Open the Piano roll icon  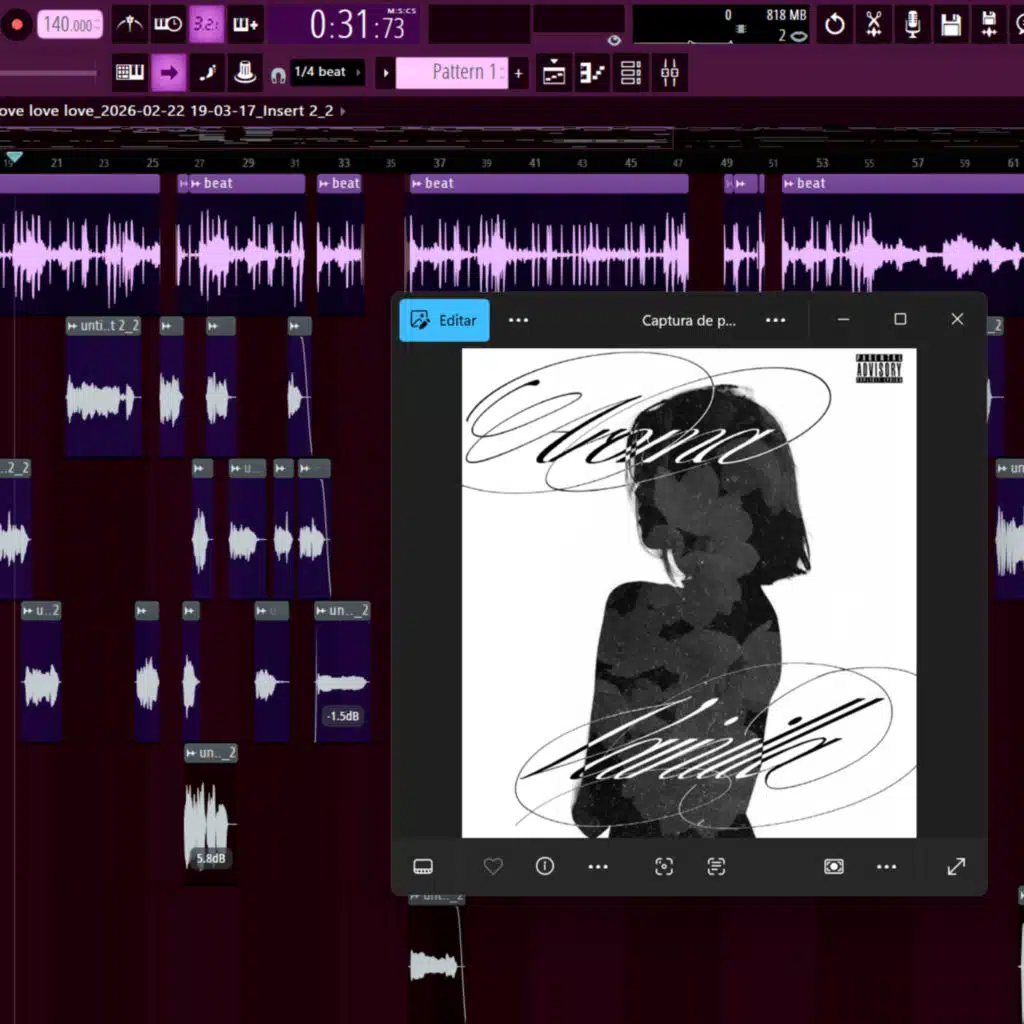click(592, 73)
